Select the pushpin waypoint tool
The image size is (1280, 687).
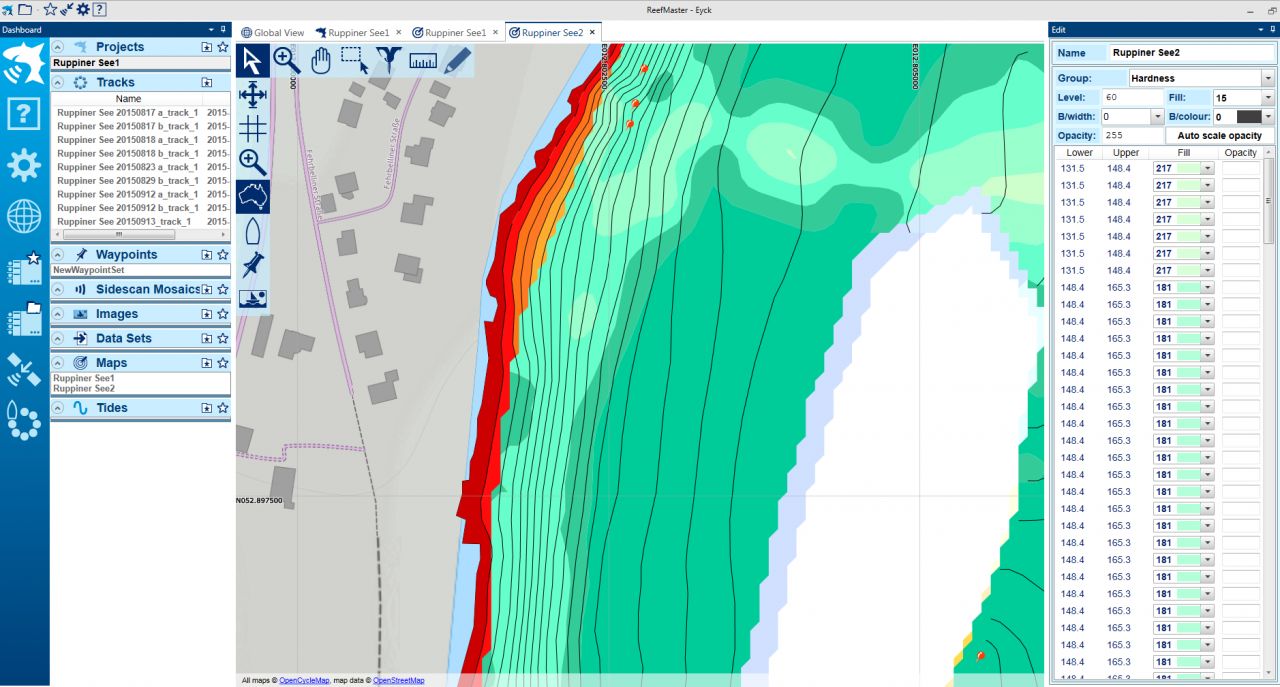pos(253,265)
